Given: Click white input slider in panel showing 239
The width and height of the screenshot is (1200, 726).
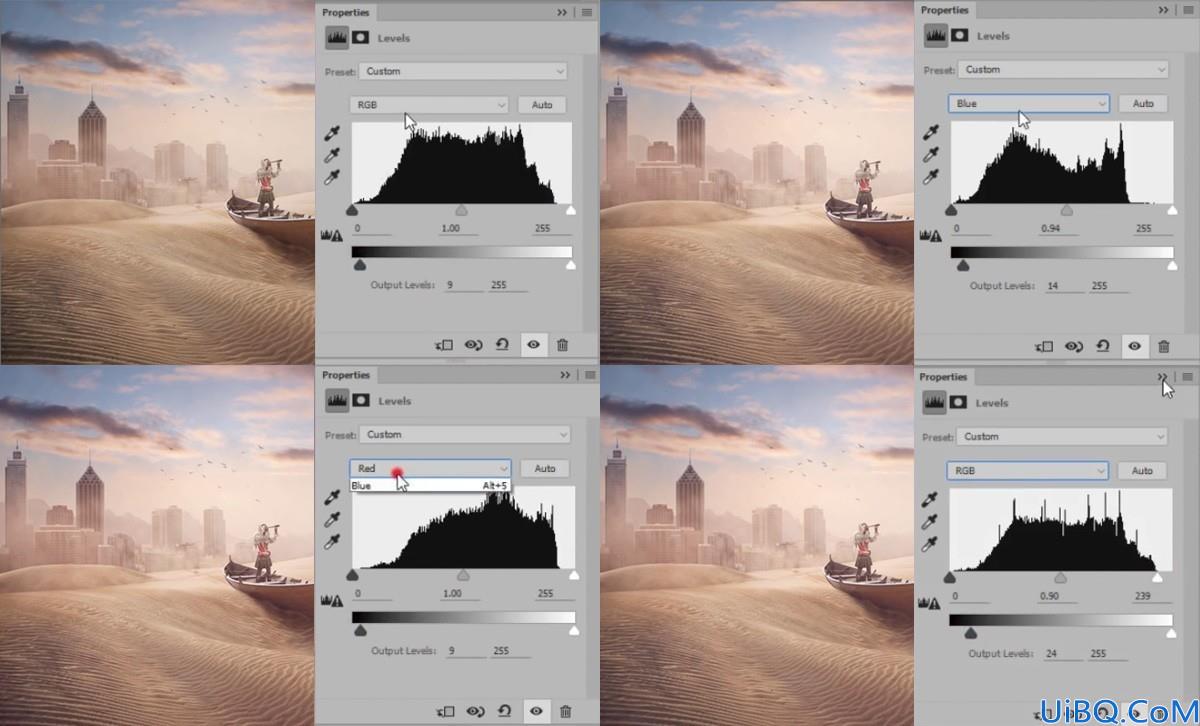Looking at the screenshot, I should (x=1157, y=577).
